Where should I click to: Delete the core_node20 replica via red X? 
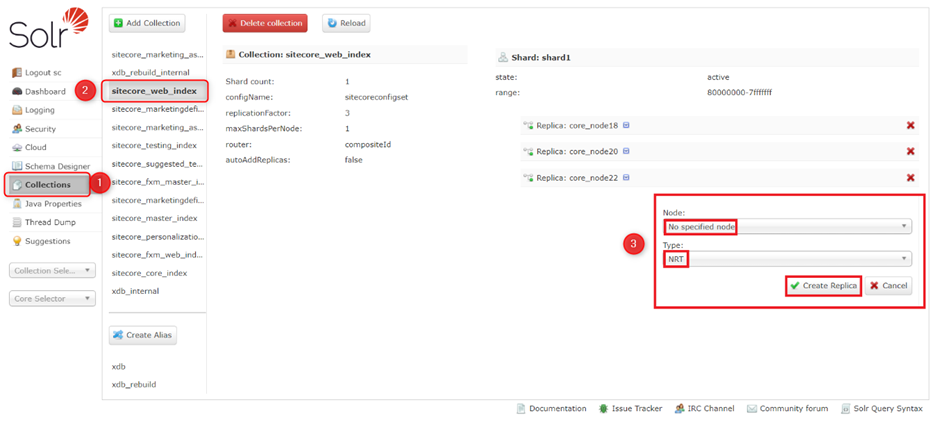point(910,152)
